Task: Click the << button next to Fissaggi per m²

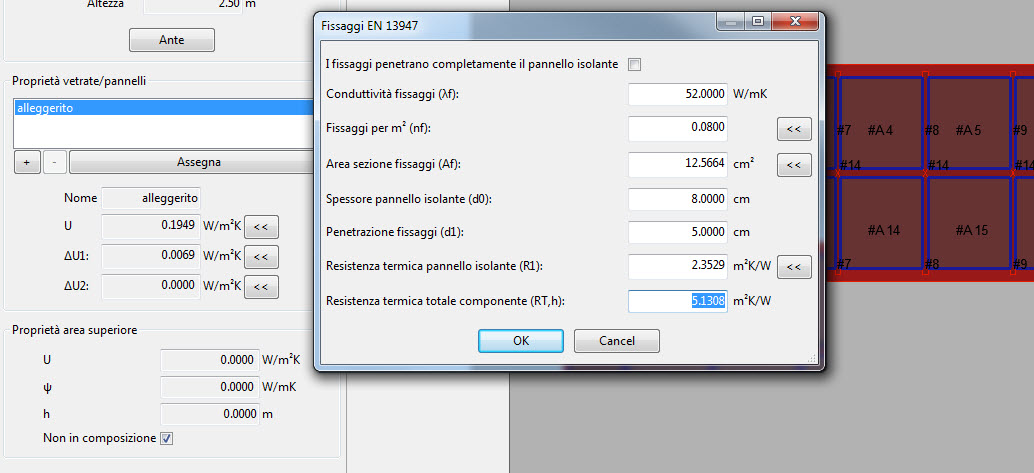Action: 794,129
